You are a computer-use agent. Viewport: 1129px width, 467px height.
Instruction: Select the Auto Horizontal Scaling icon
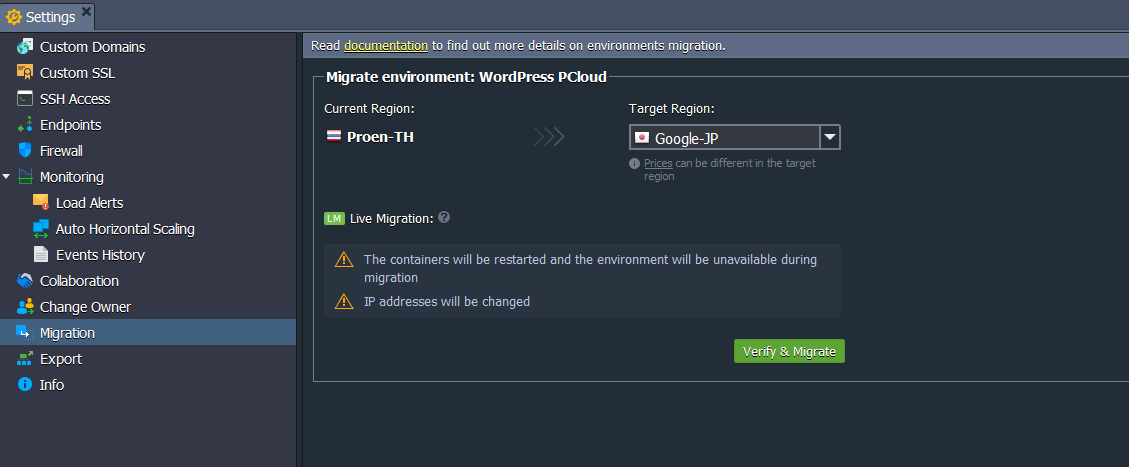click(x=41, y=229)
